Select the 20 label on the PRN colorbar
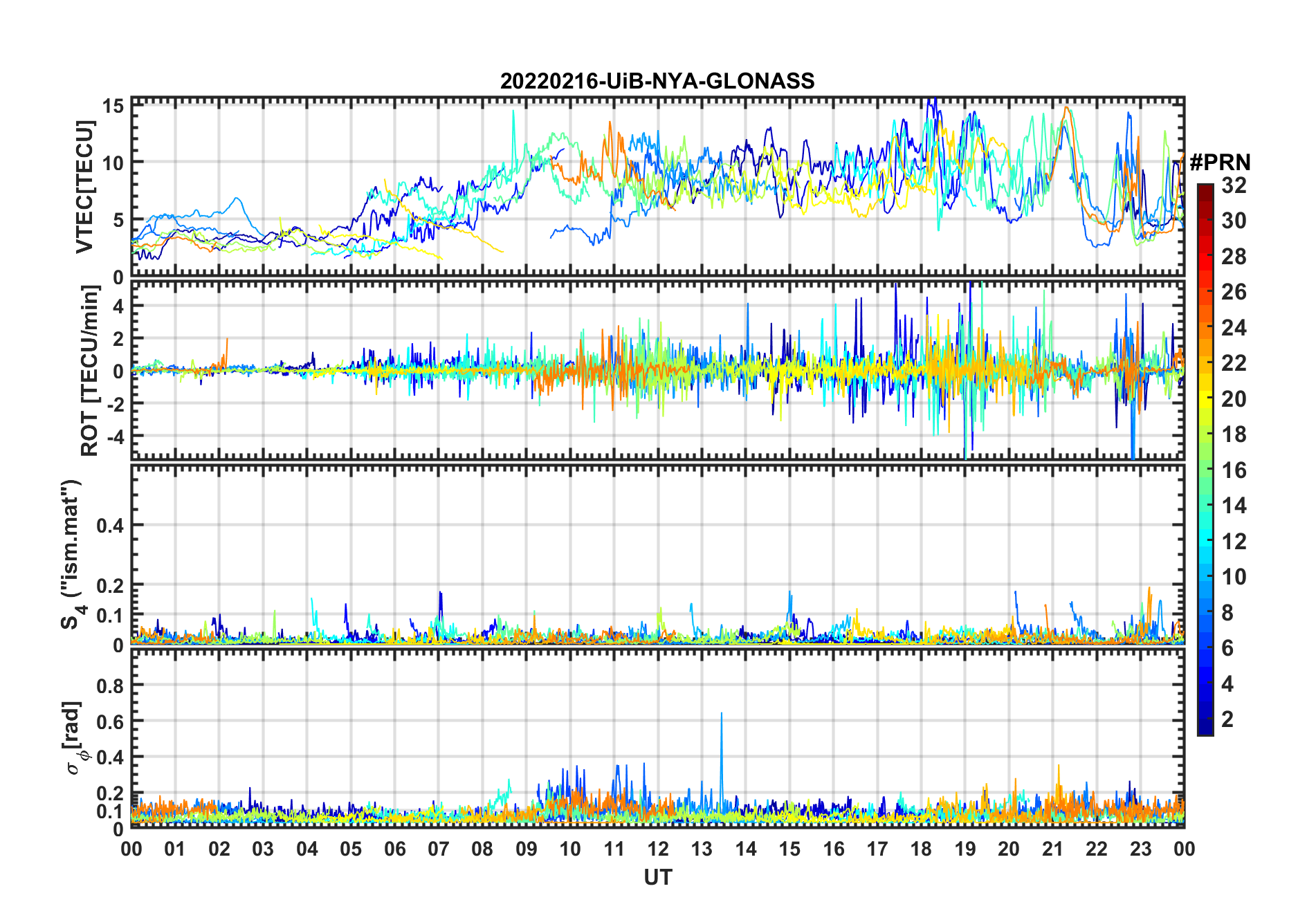1316x920 pixels. point(1234,399)
